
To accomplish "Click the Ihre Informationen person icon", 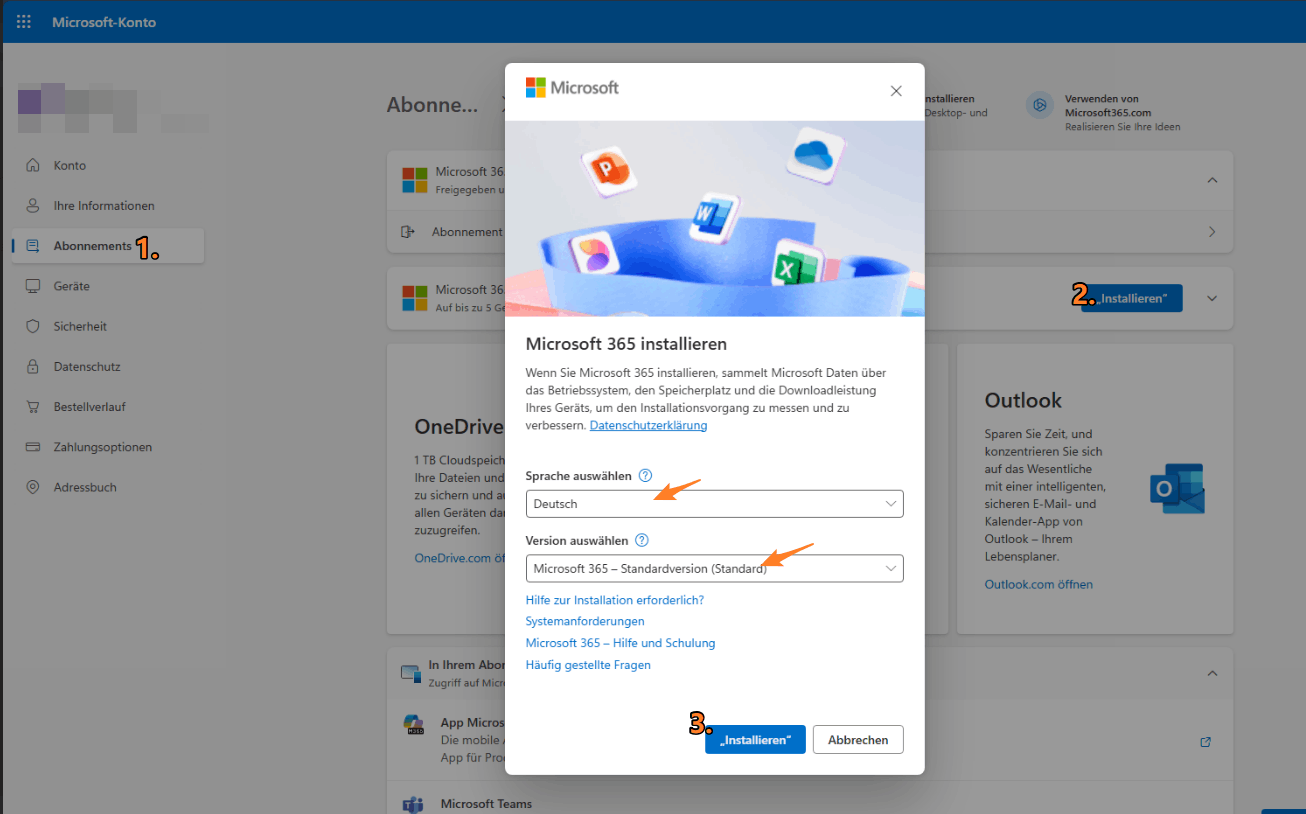I will tap(33, 206).
